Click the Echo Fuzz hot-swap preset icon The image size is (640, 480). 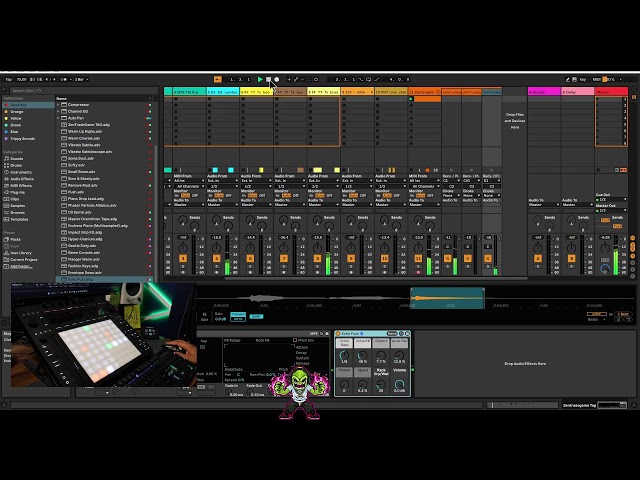401,333
